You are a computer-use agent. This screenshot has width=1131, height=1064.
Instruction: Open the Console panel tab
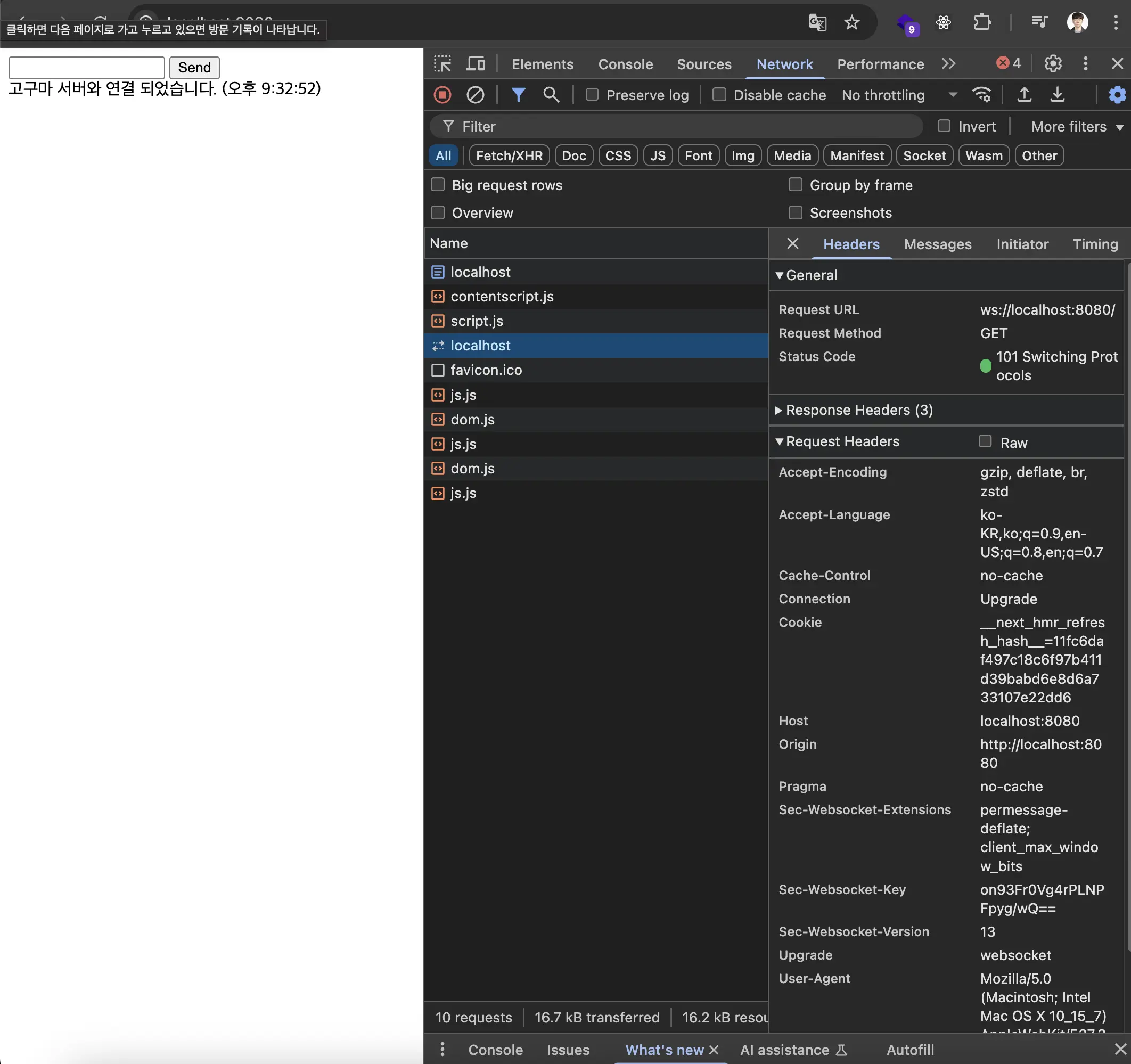tap(625, 64)
